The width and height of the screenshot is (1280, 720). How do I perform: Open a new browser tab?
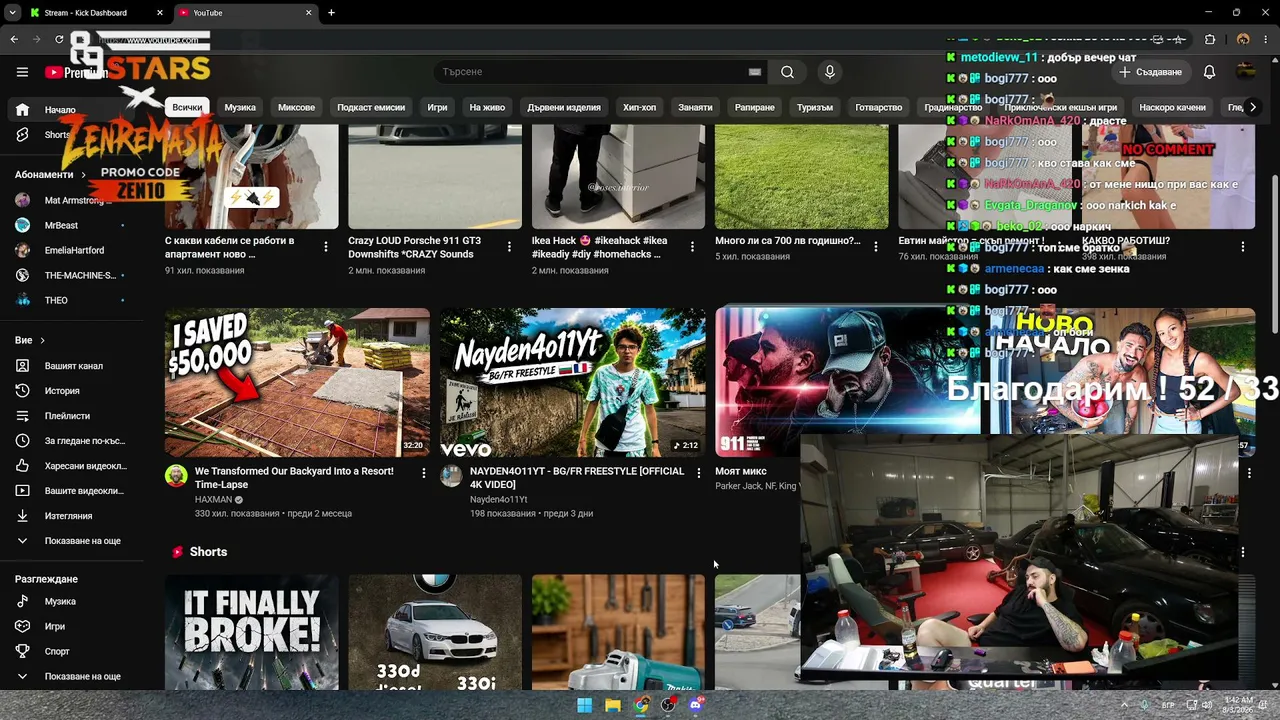click(331, 13)
